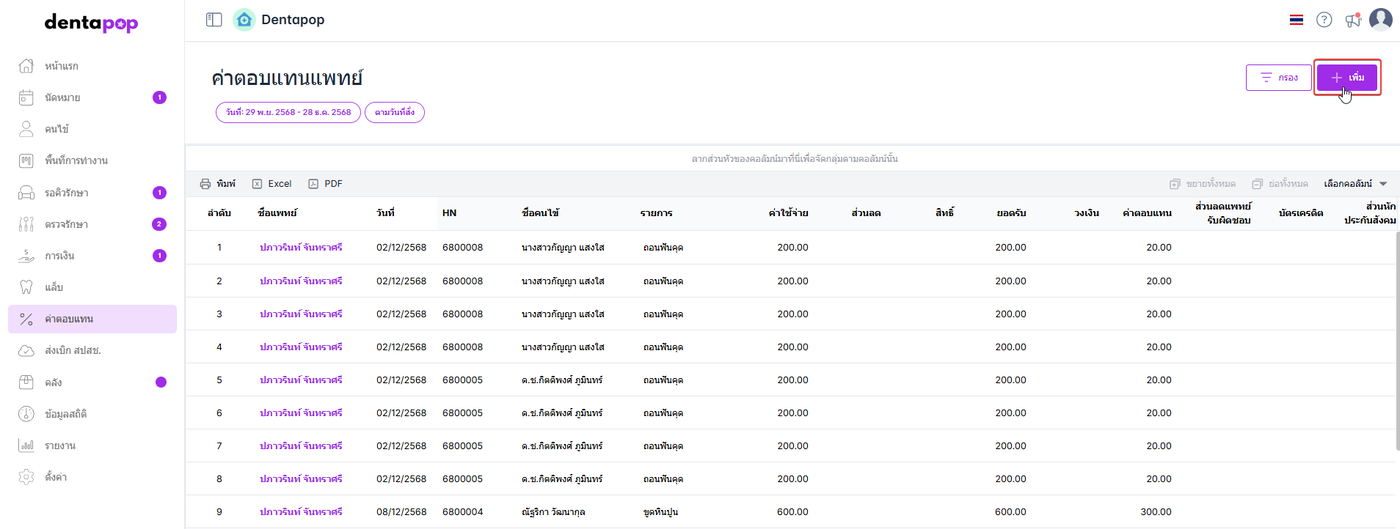Open the user profile avatar

click(1380, 20)
